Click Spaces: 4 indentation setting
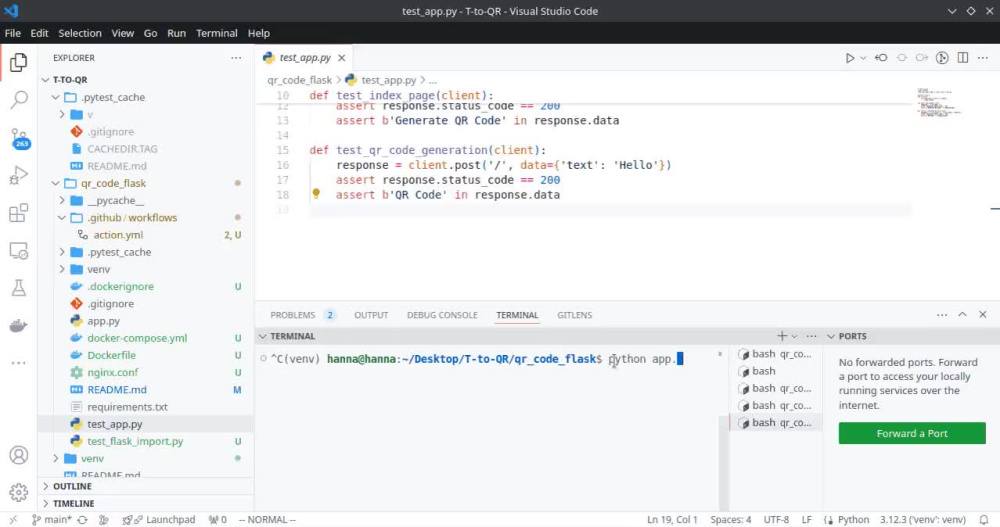The height and width of the screenshot is (527, 1000). coord(731,520)
